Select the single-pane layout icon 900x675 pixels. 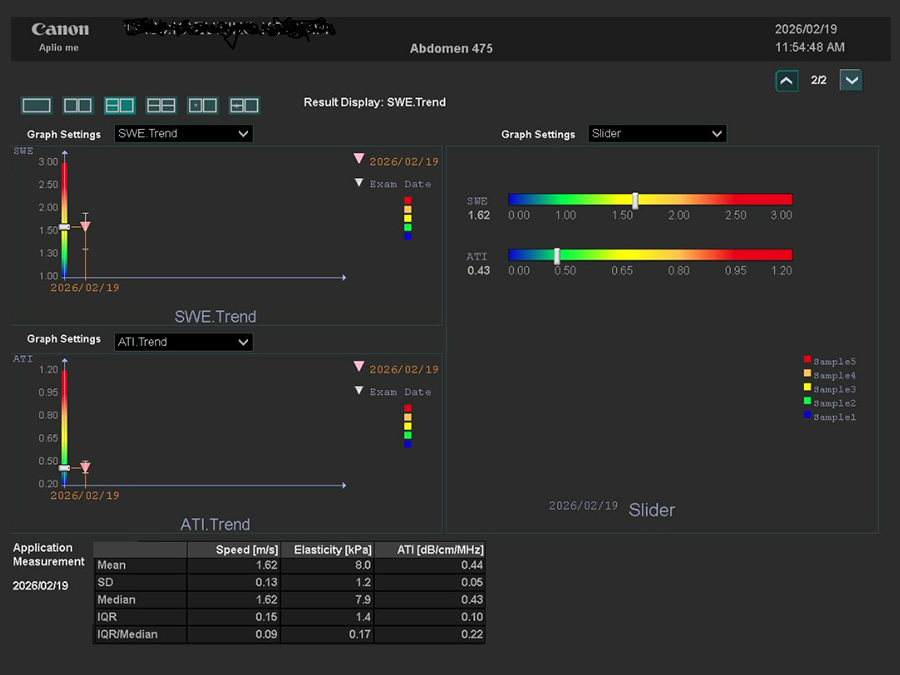click(x=36, y=105)
